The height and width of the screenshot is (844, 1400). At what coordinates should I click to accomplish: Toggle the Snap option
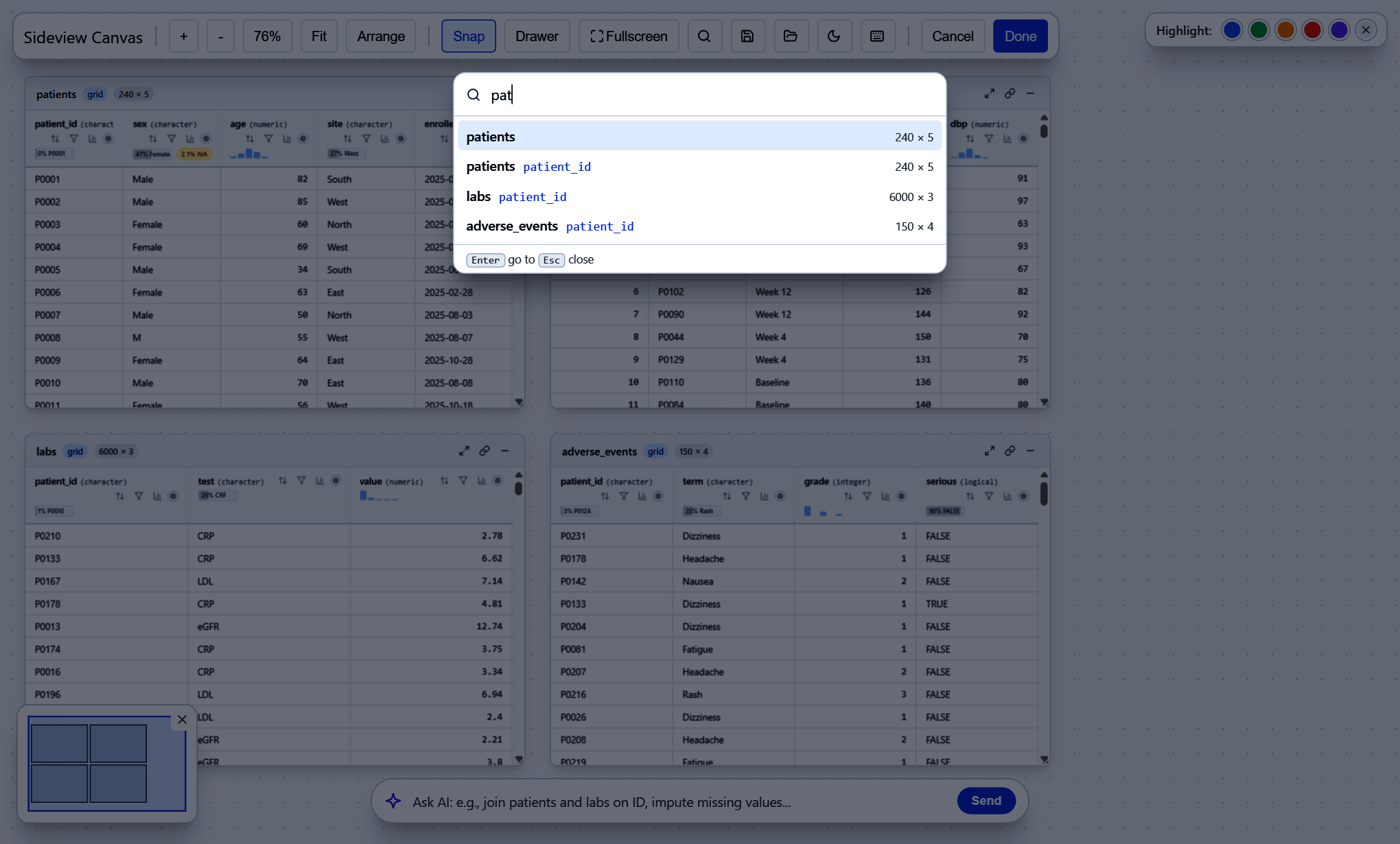pos(469,36)
